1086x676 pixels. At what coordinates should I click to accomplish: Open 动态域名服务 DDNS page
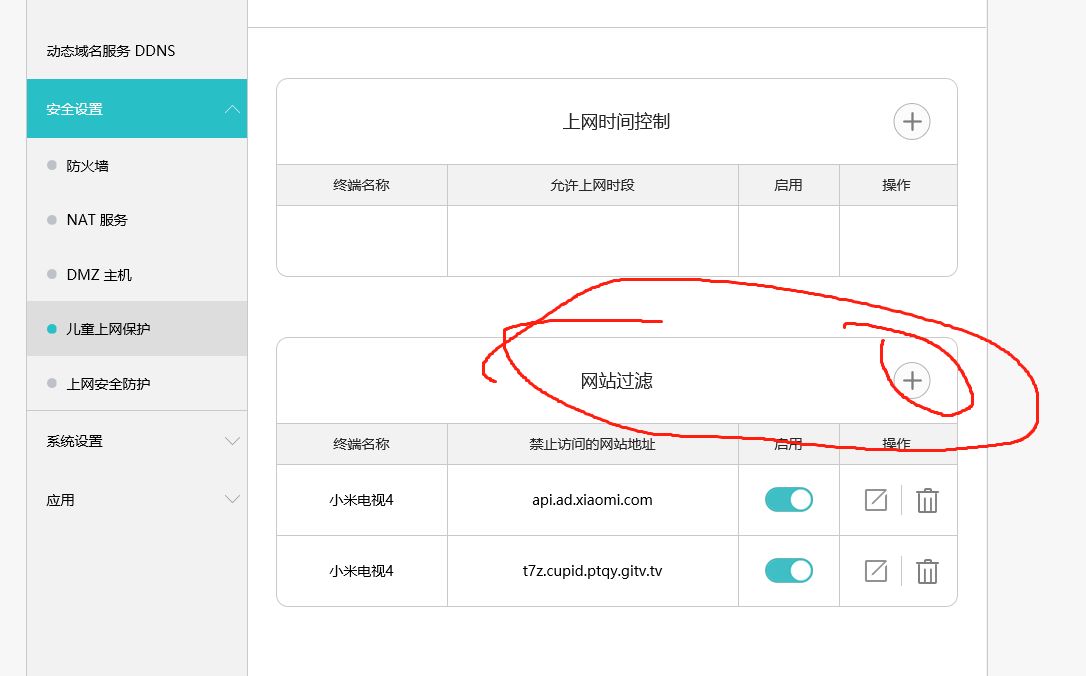point(111,51)
